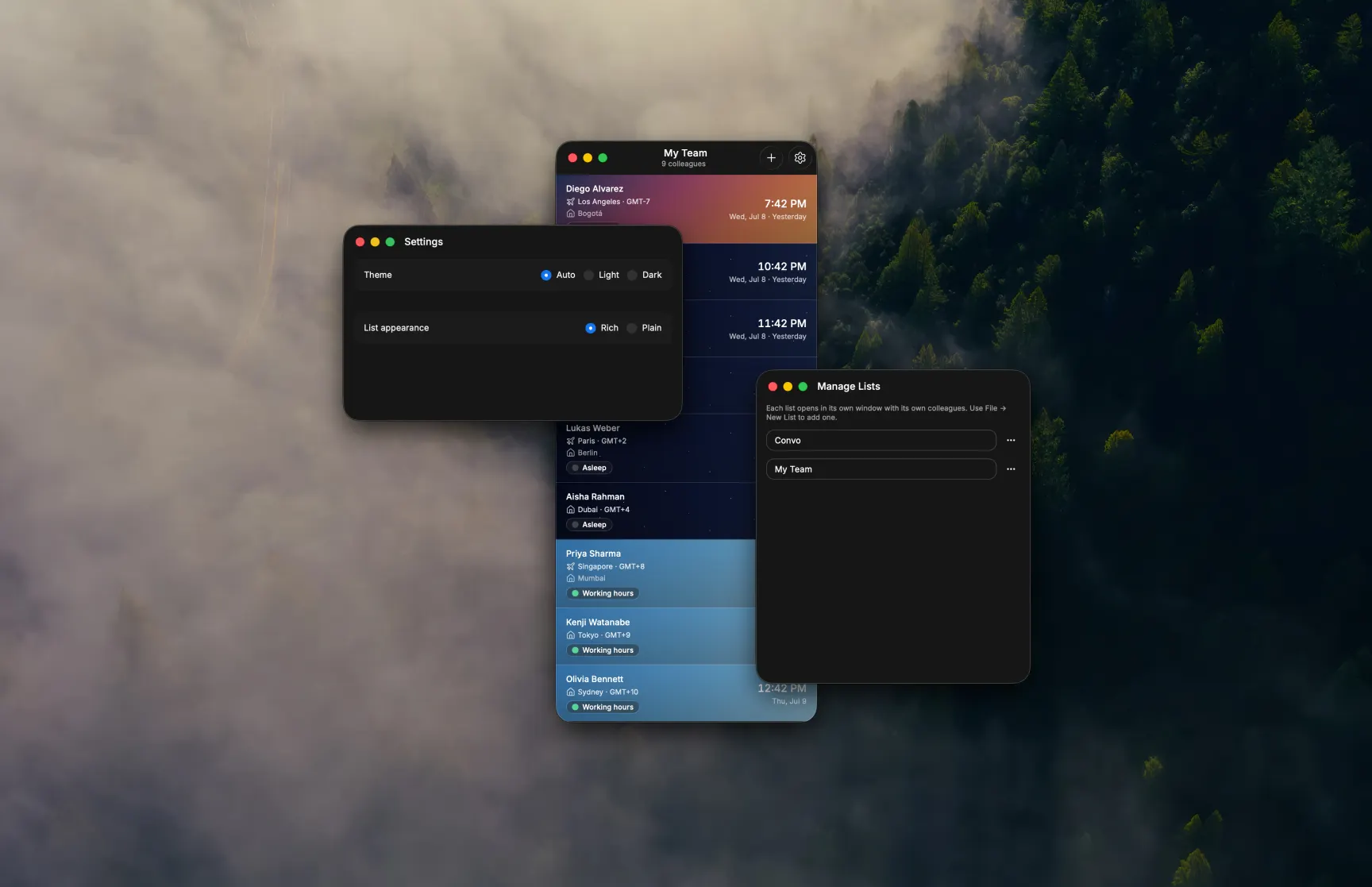Click the Theme label in Settings
This screenshot has width=1372, height=887.
click(378, 276)
